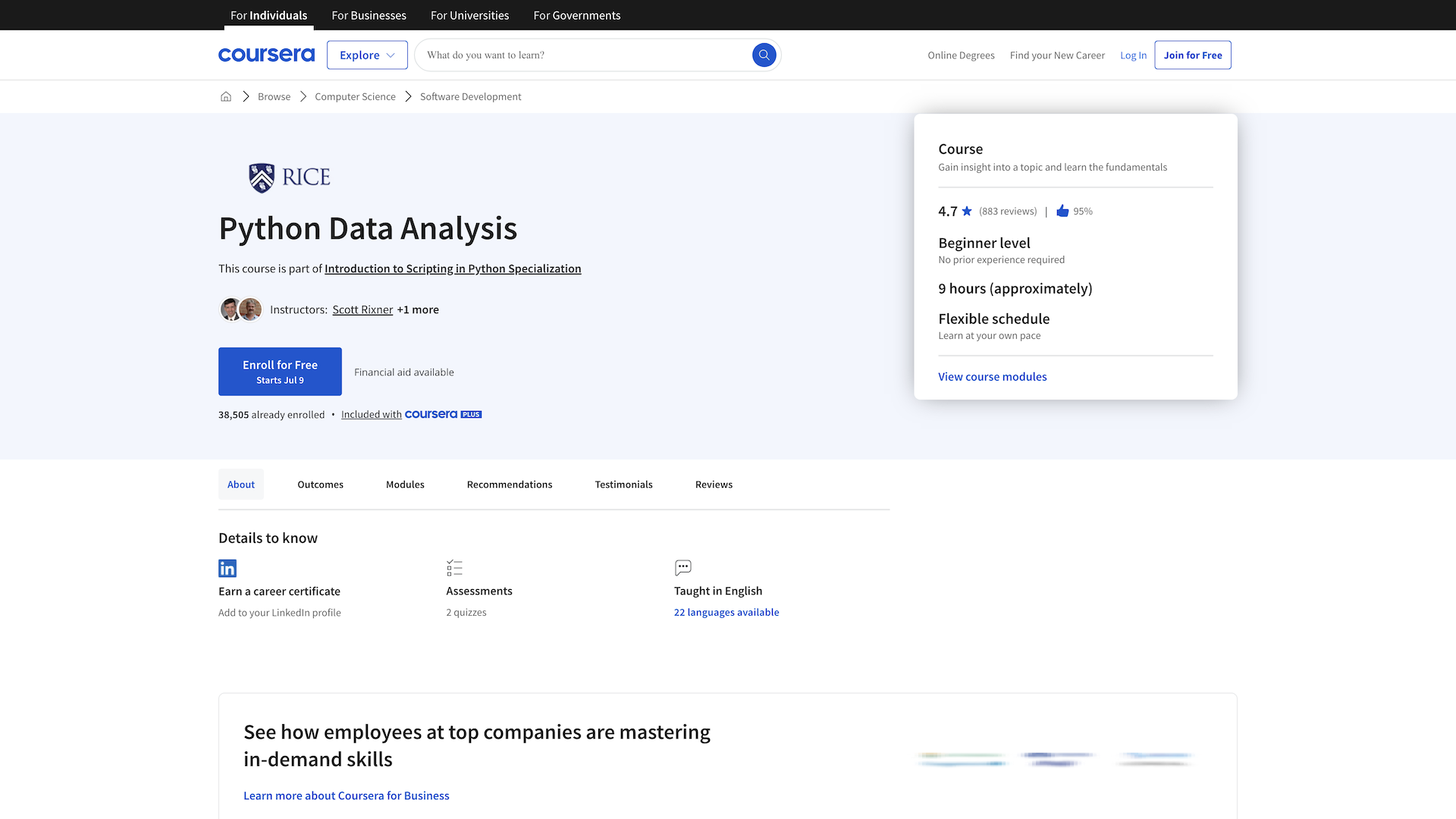Click the thumbs-up 95% icon
Image resolution: width=1456 pixels, height=819 pixels.
point(1062,211)
